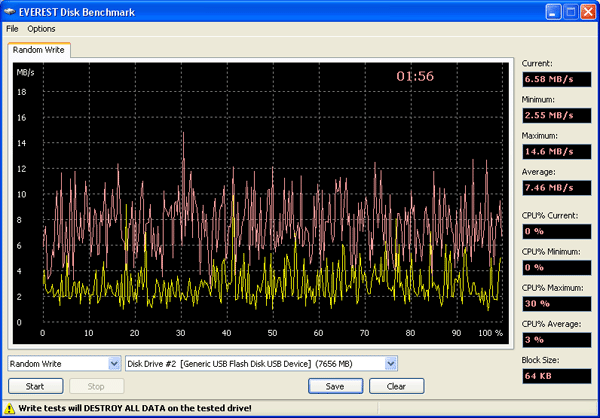Click the EVEREST Disk Benchmark title text

[x=77, y=12]
